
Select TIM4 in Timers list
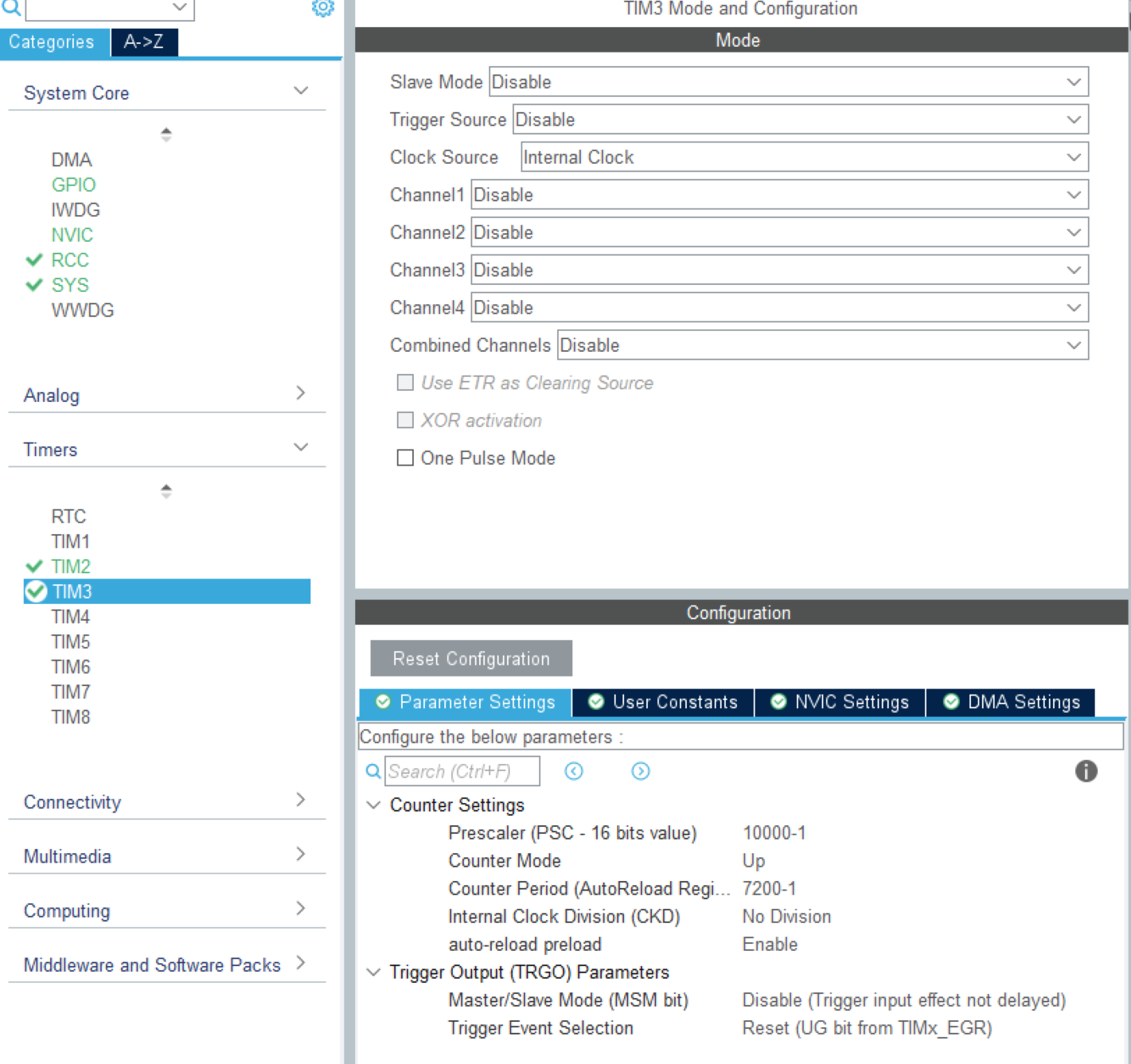click(71, 617)
